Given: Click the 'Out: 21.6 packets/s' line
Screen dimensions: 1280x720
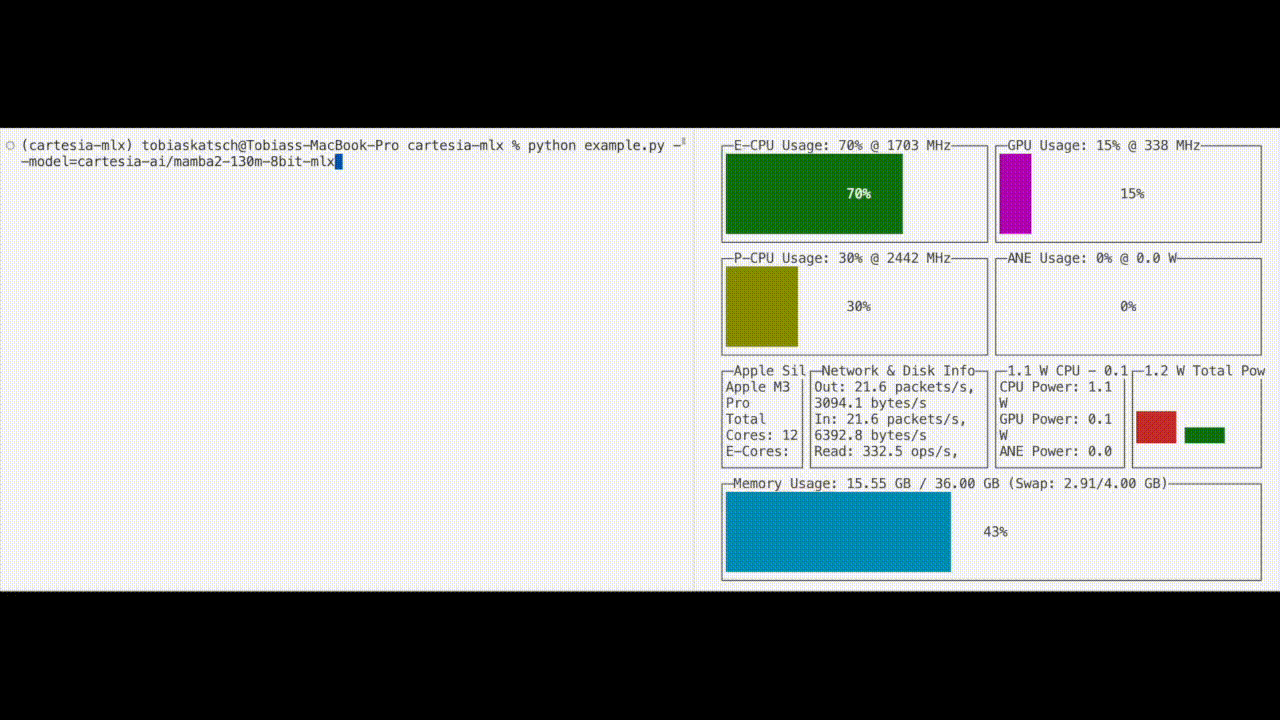Looking at the screenshot, I should click(x=890, y=387).
